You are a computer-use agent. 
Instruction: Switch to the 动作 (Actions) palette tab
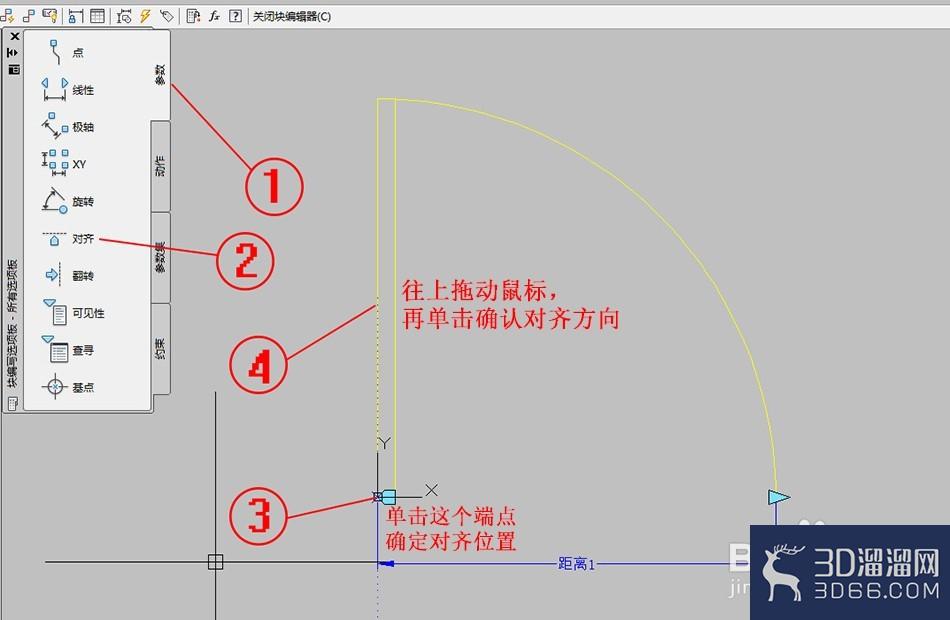160,165
